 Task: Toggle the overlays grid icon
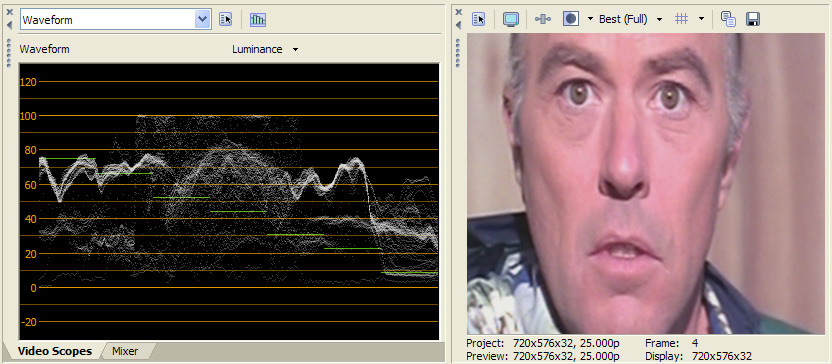pos(681,19)
